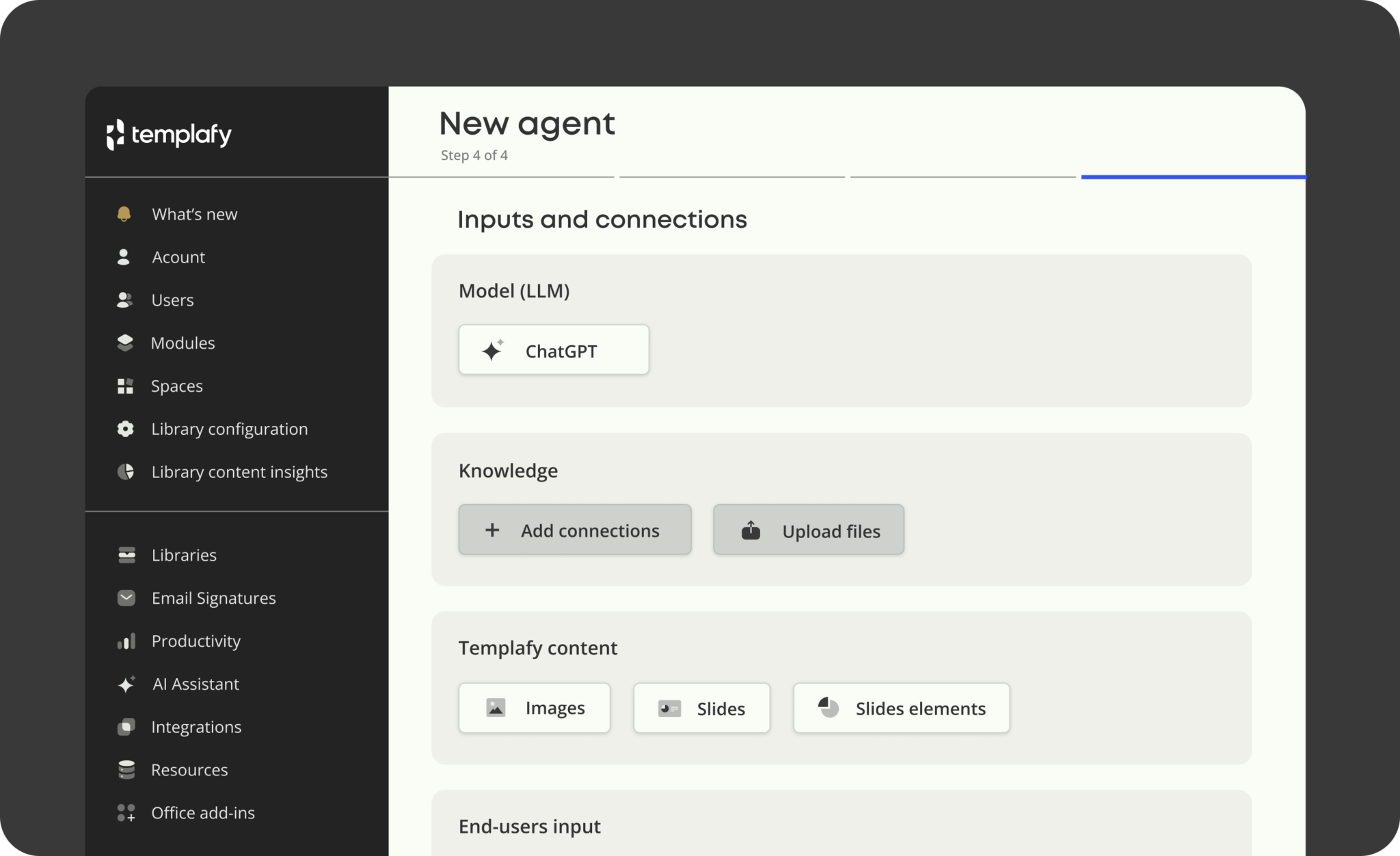The width and height of the screenshot is (1400, 856).
Task: Go to Integrations in the sidebar
Action: (x=196, y=727)
